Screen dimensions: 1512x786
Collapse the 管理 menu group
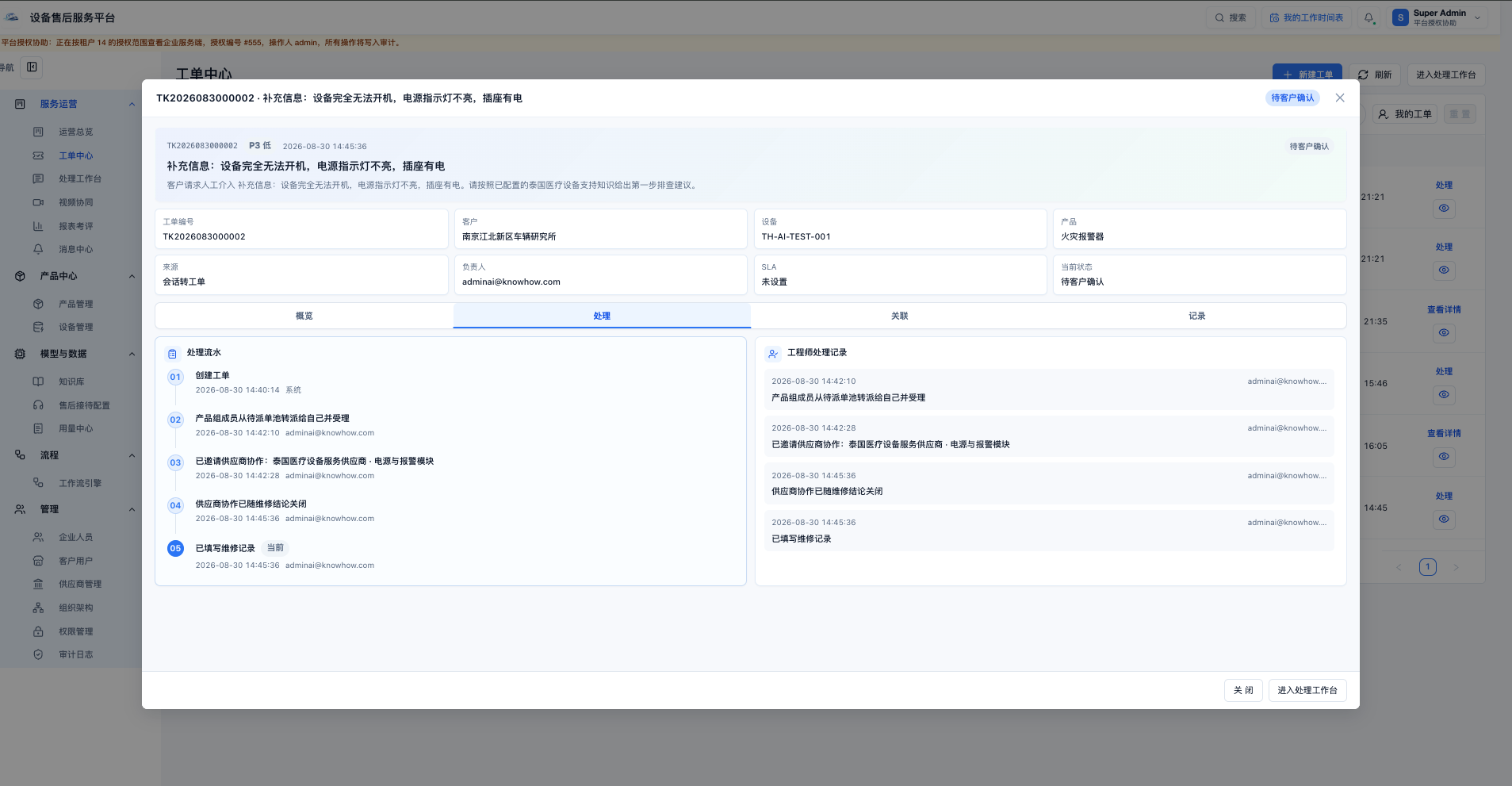coord(132,509)
